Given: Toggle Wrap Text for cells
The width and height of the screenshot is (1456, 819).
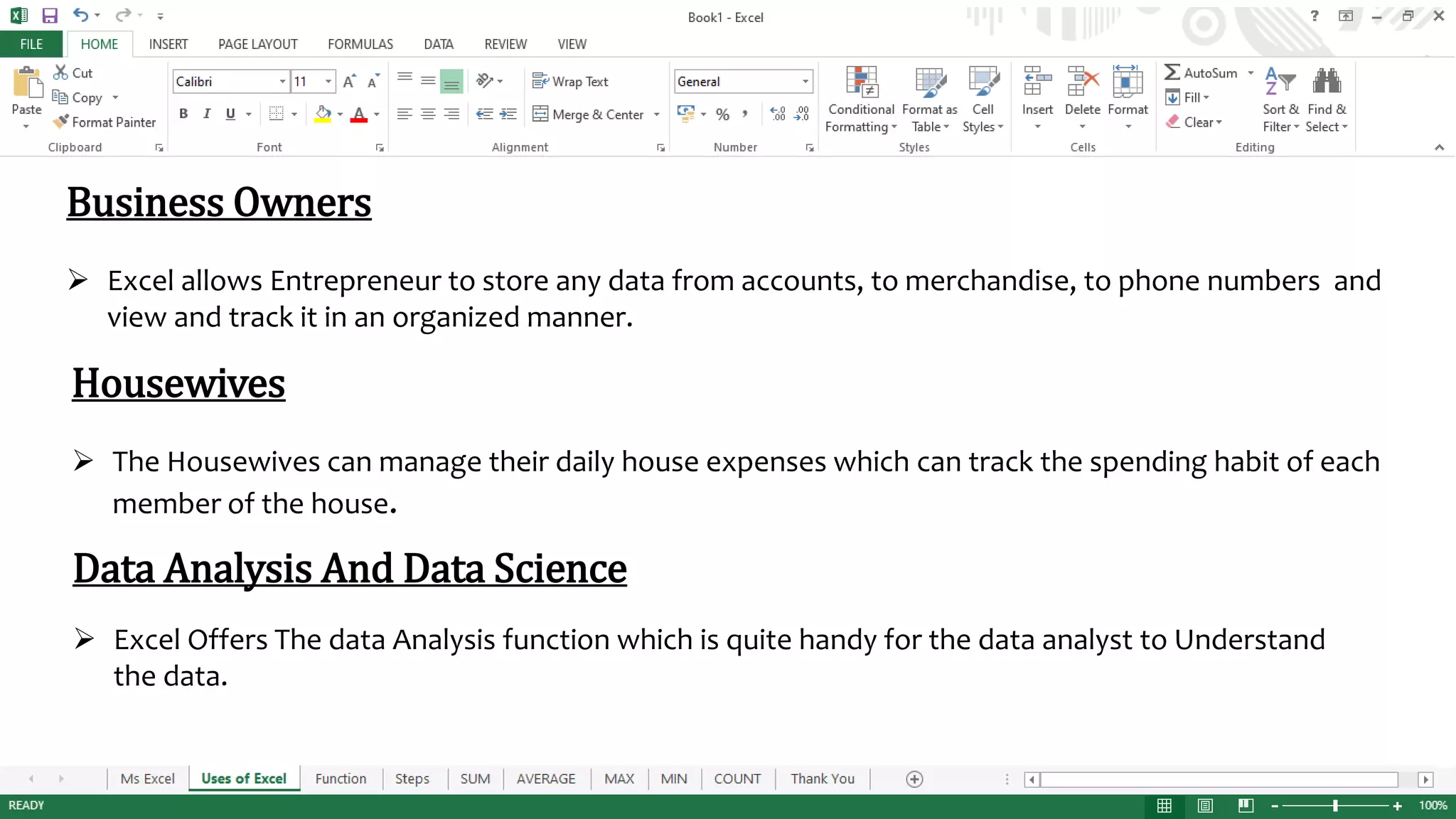Looking at the screenshot, I should [x=570, y=81].
